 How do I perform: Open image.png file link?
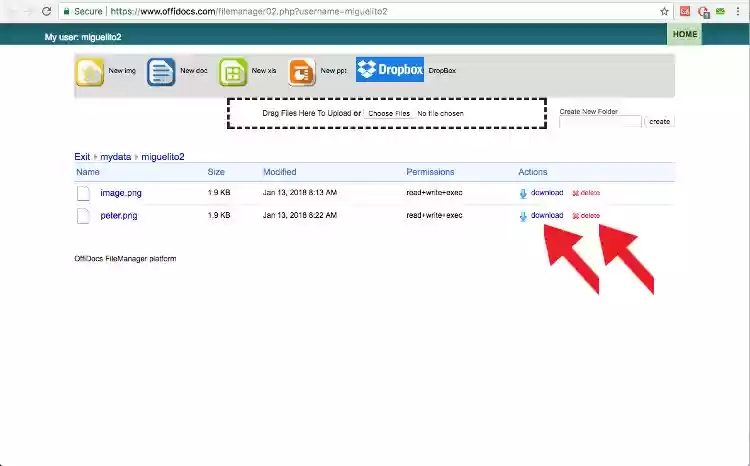121,193
